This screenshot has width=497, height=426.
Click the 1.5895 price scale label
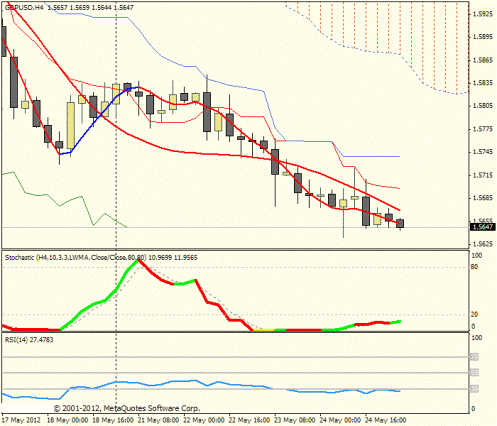[x=483, y=37]
